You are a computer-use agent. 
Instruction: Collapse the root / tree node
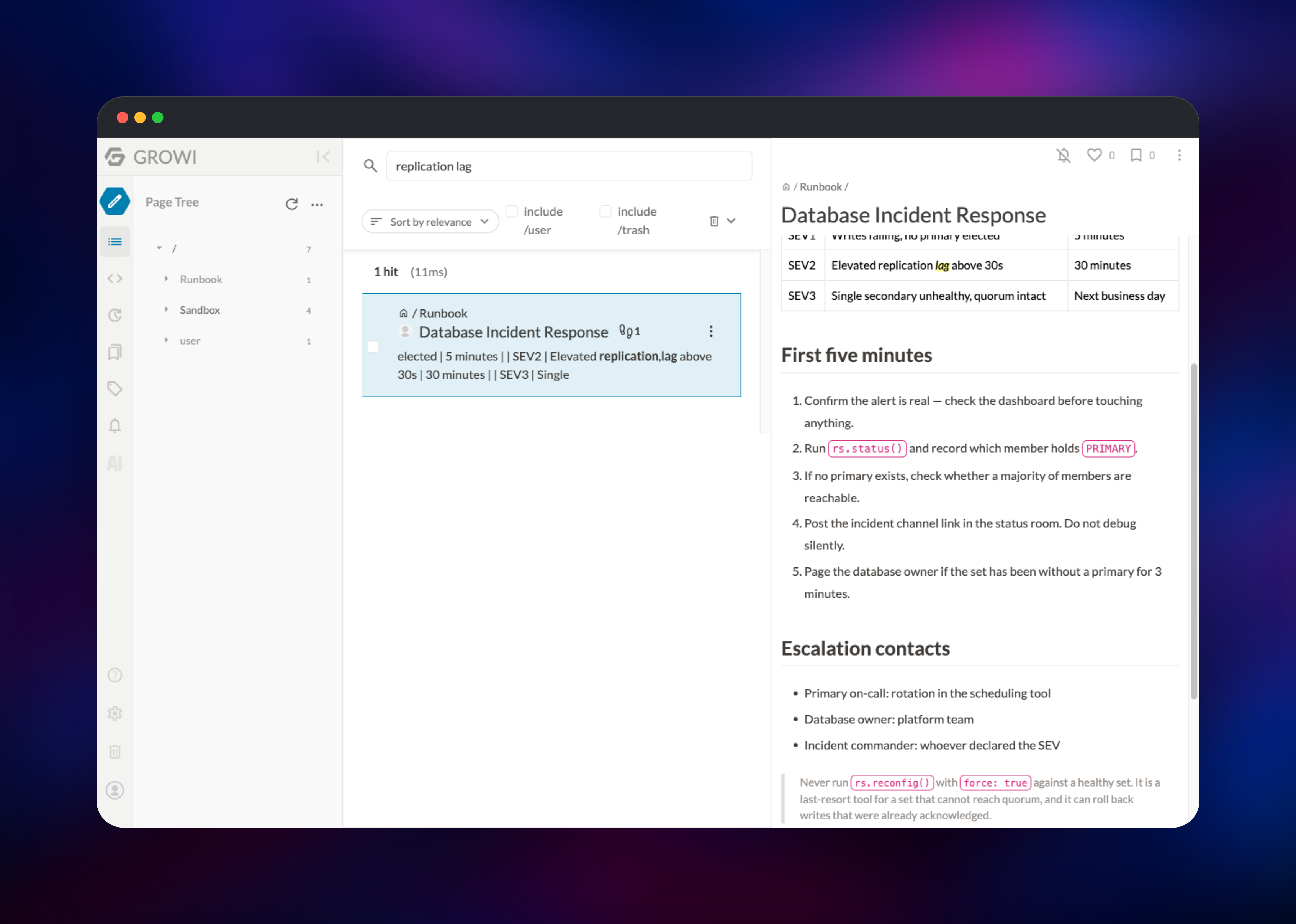coord(159,248)
